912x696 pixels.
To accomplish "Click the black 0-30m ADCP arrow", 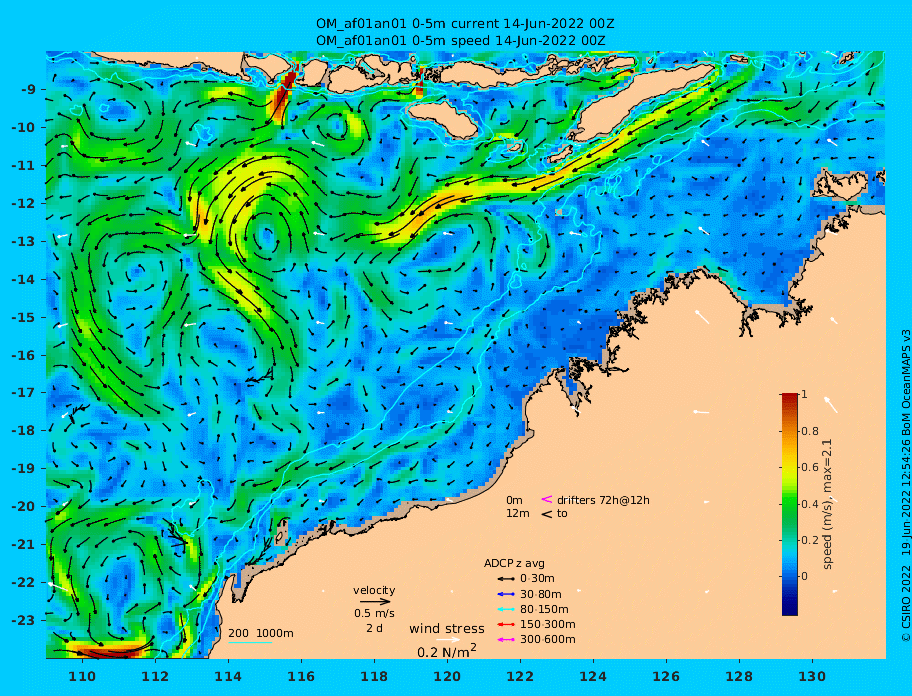I will click(505, 579).
